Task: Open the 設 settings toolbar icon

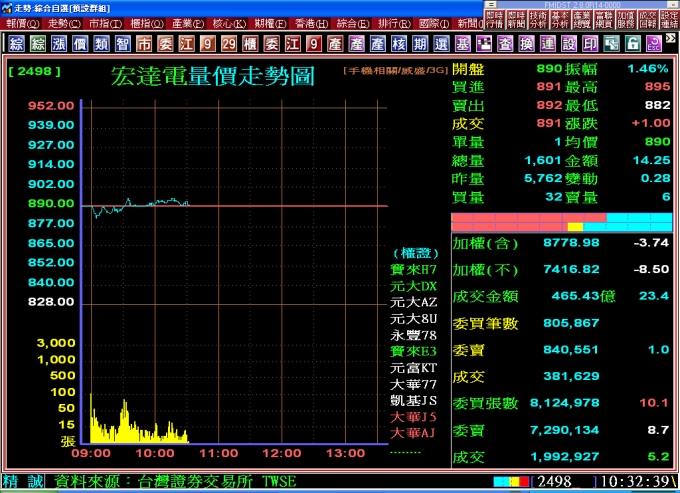Action: coord(569,44)
